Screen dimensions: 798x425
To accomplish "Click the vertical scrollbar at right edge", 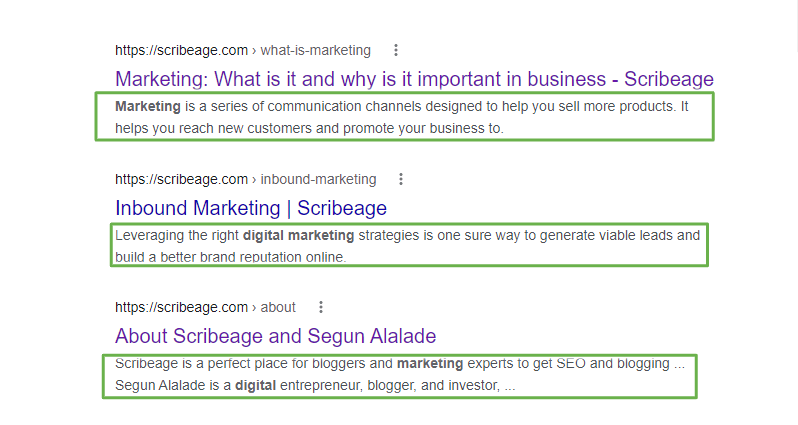I will tap(795, 25).
